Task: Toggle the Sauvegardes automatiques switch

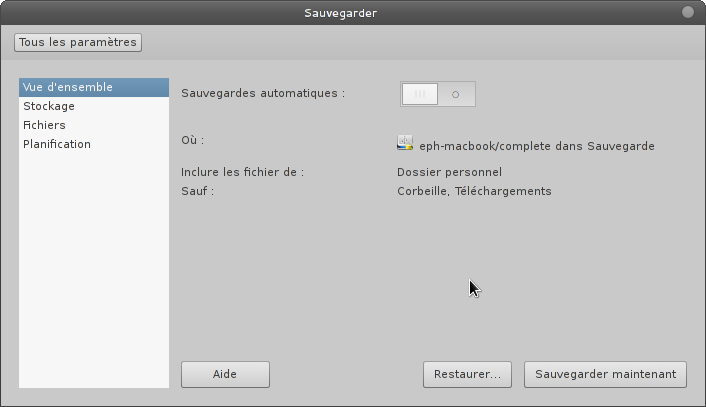Action: coord(438,94)
